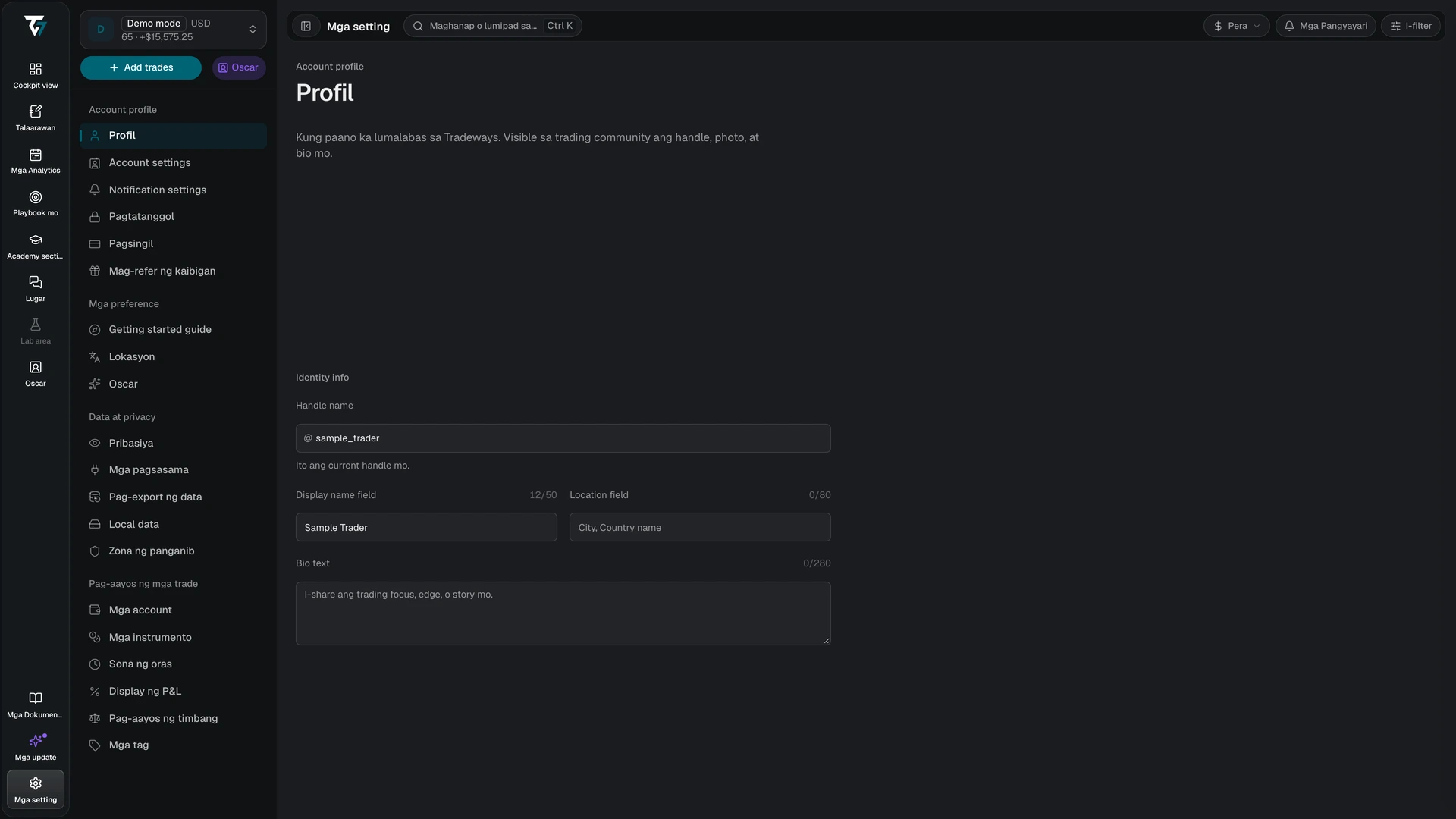This screenshot has height=819, width=1456.
Task: Open Notification settings menu item
Action: click(x=173, y=190)
